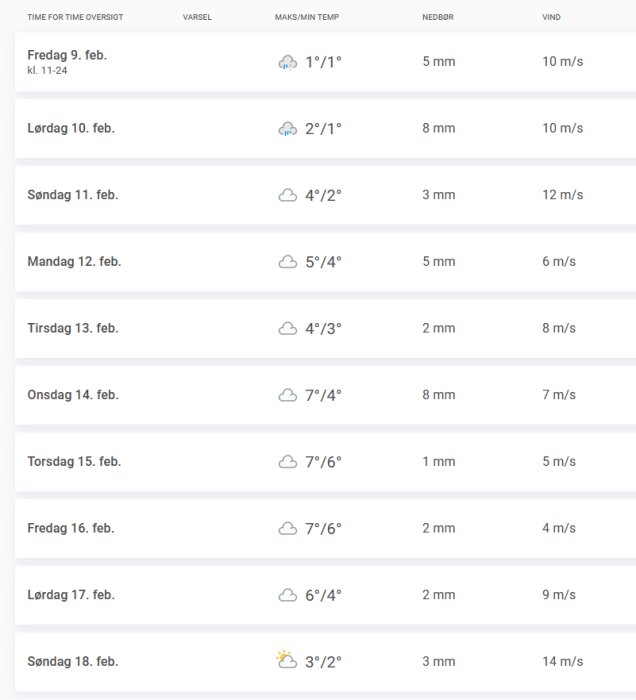Viewport: 636px width, 700px height.
Task: Click the cloud icon for Tirsdag 13. feb.
Action: pyautogui.click(x=287, y=329)
